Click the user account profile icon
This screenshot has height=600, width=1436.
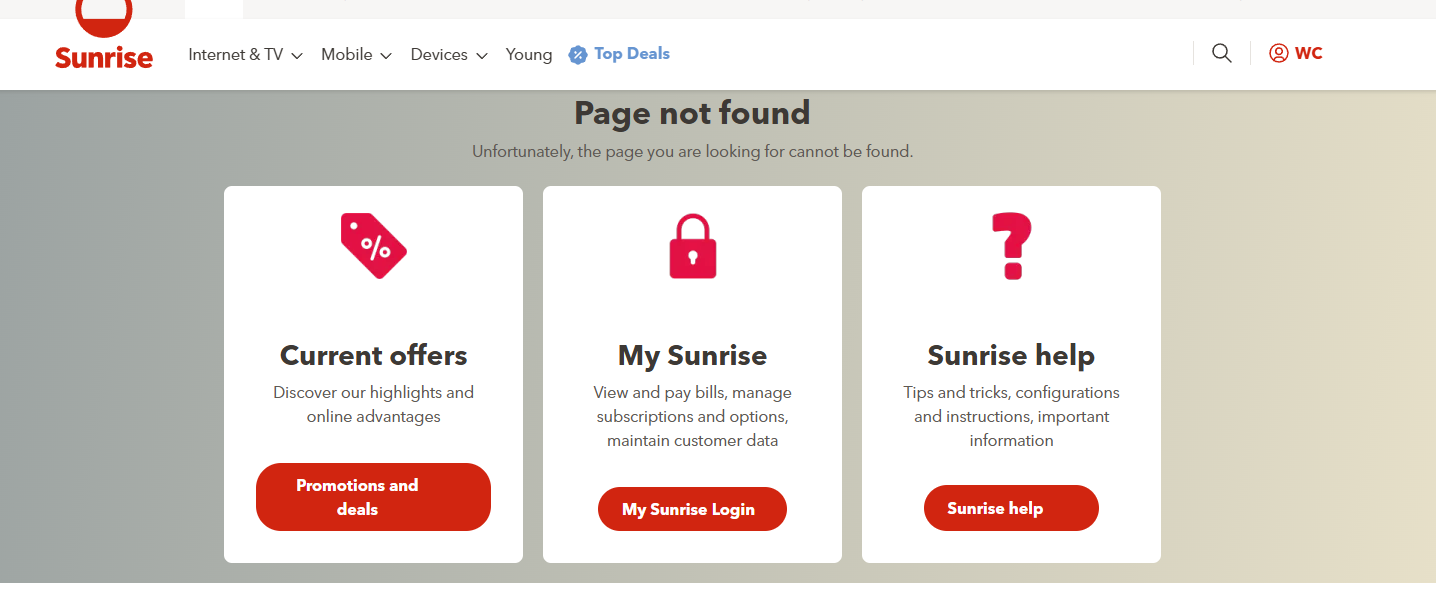pos(1278,54)
